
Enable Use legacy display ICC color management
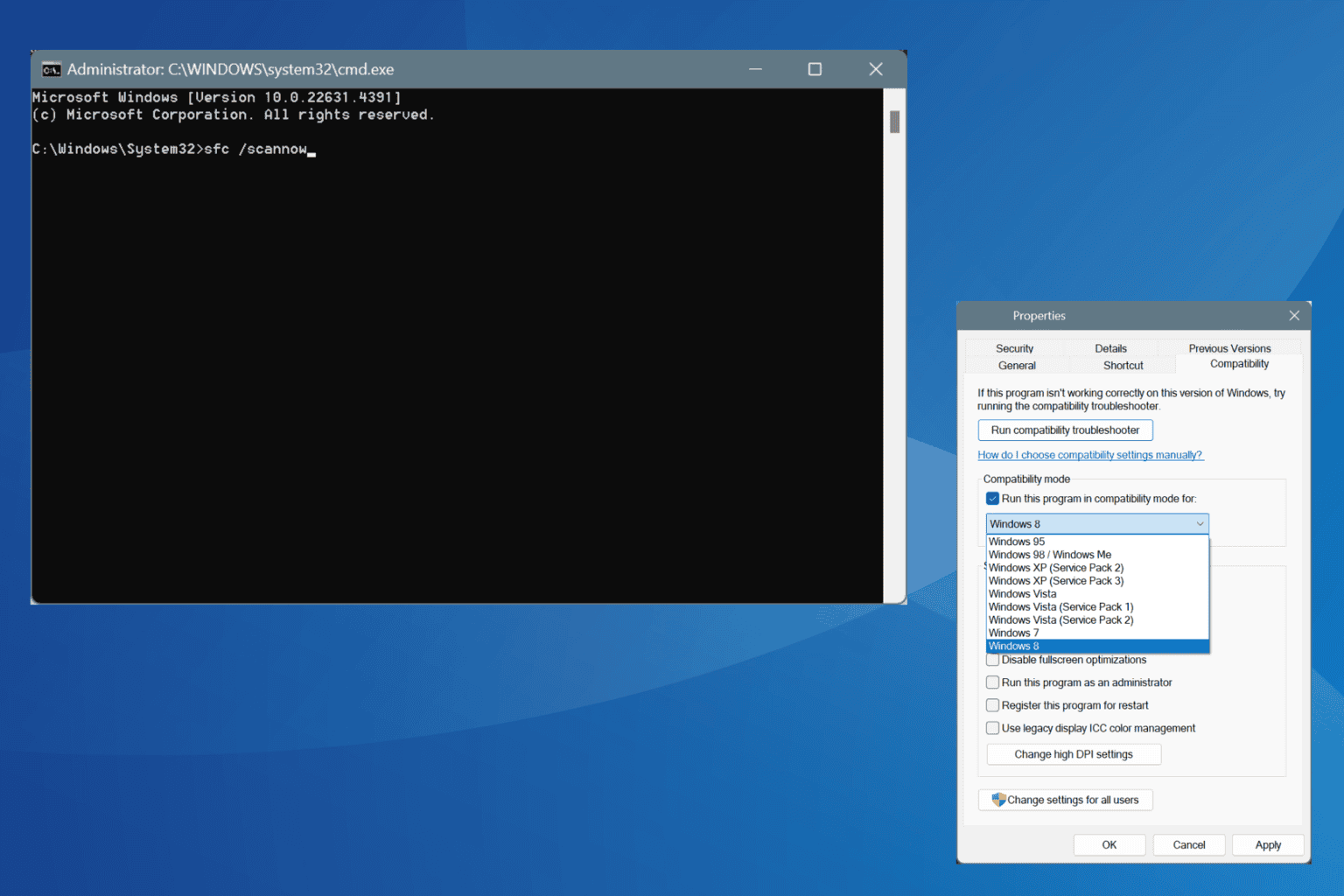[993, 728]
